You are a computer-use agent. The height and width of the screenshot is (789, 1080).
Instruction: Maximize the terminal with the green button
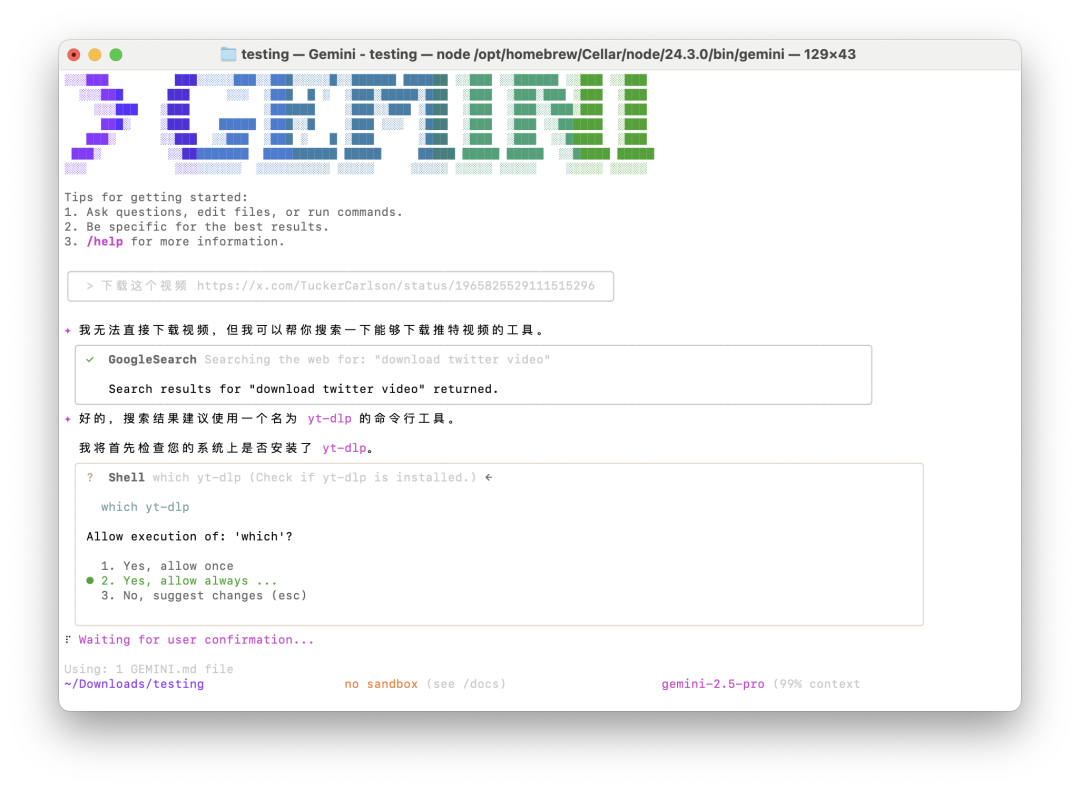click(x=116, y=54)
